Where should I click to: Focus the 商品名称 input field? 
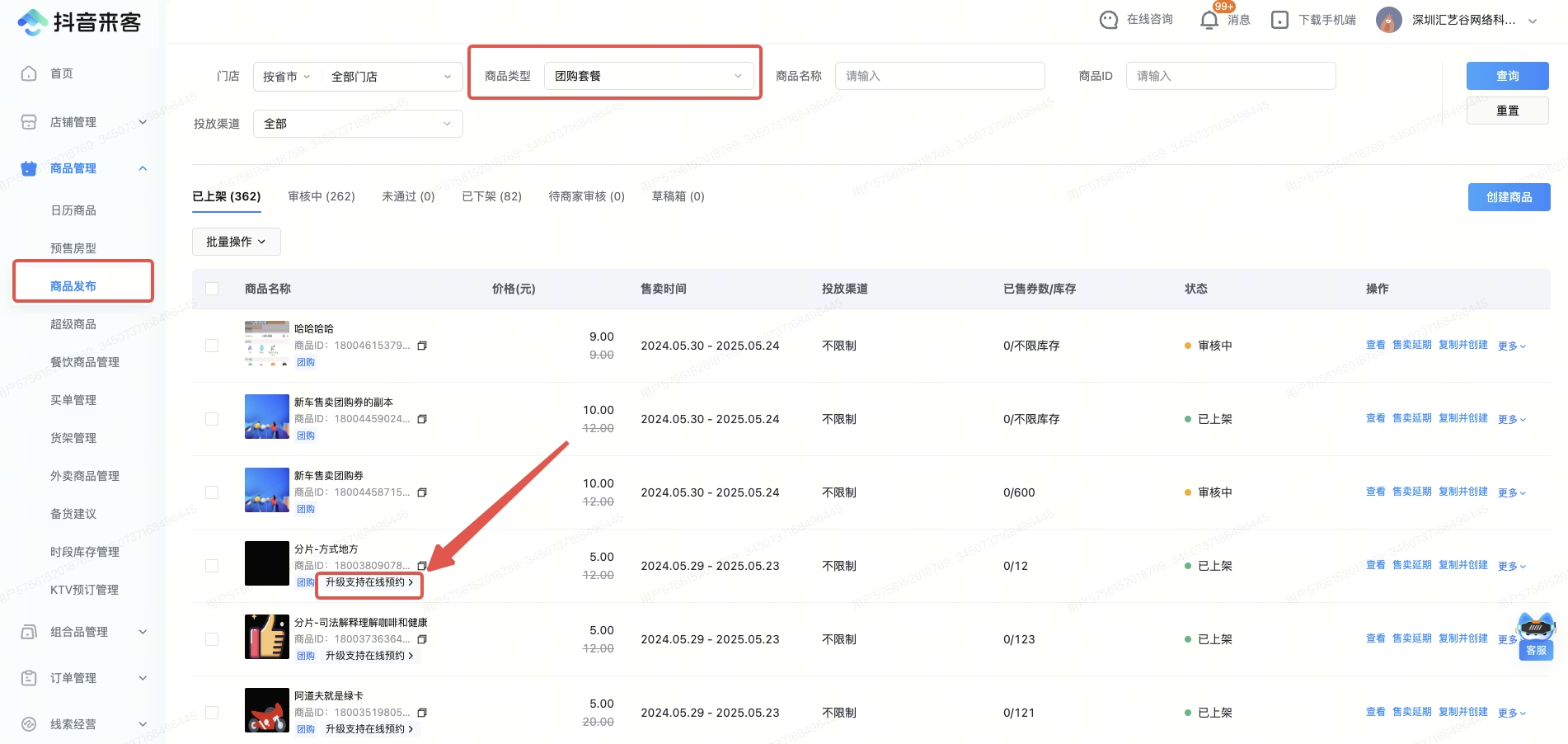tap(940, 76)
